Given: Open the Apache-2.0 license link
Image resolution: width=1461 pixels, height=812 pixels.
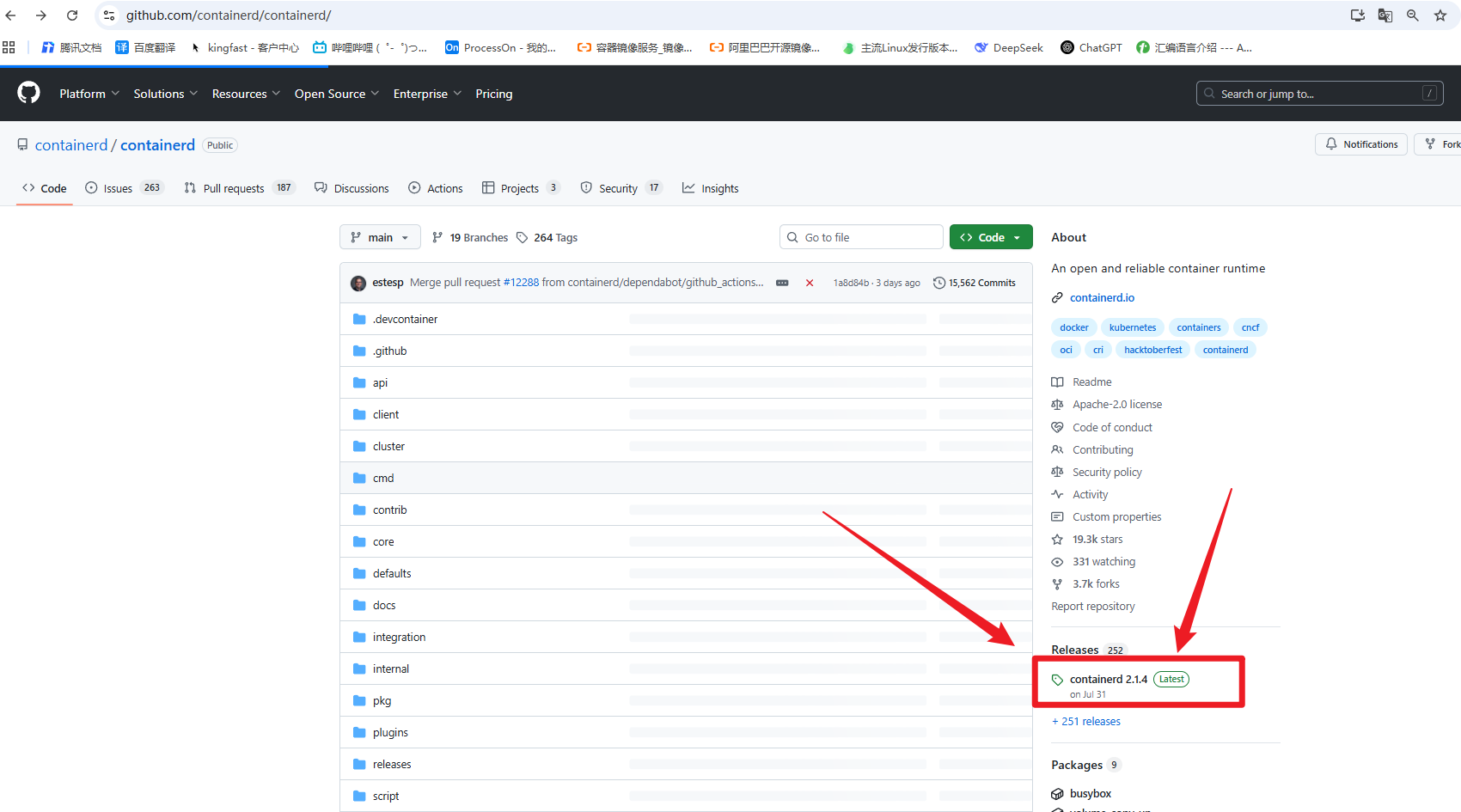Looking at the screenshot, I should pos(1117,404).
